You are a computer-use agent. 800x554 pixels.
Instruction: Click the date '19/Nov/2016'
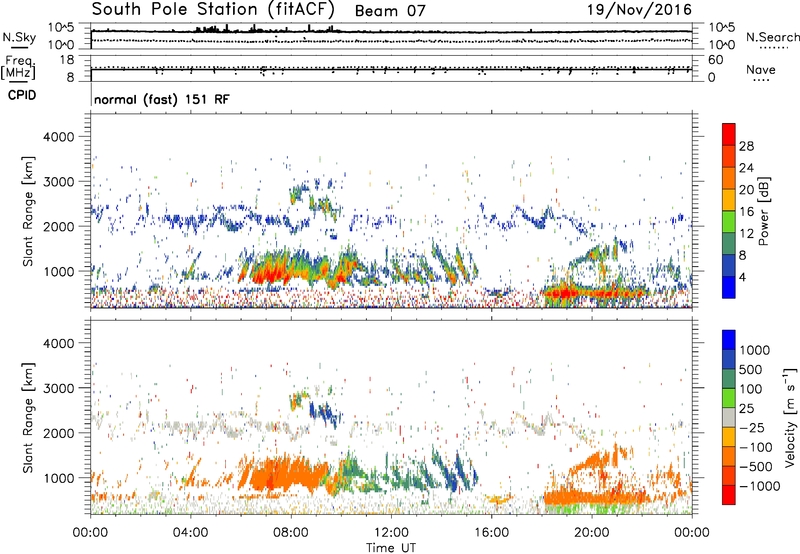(x=639, y=9)
